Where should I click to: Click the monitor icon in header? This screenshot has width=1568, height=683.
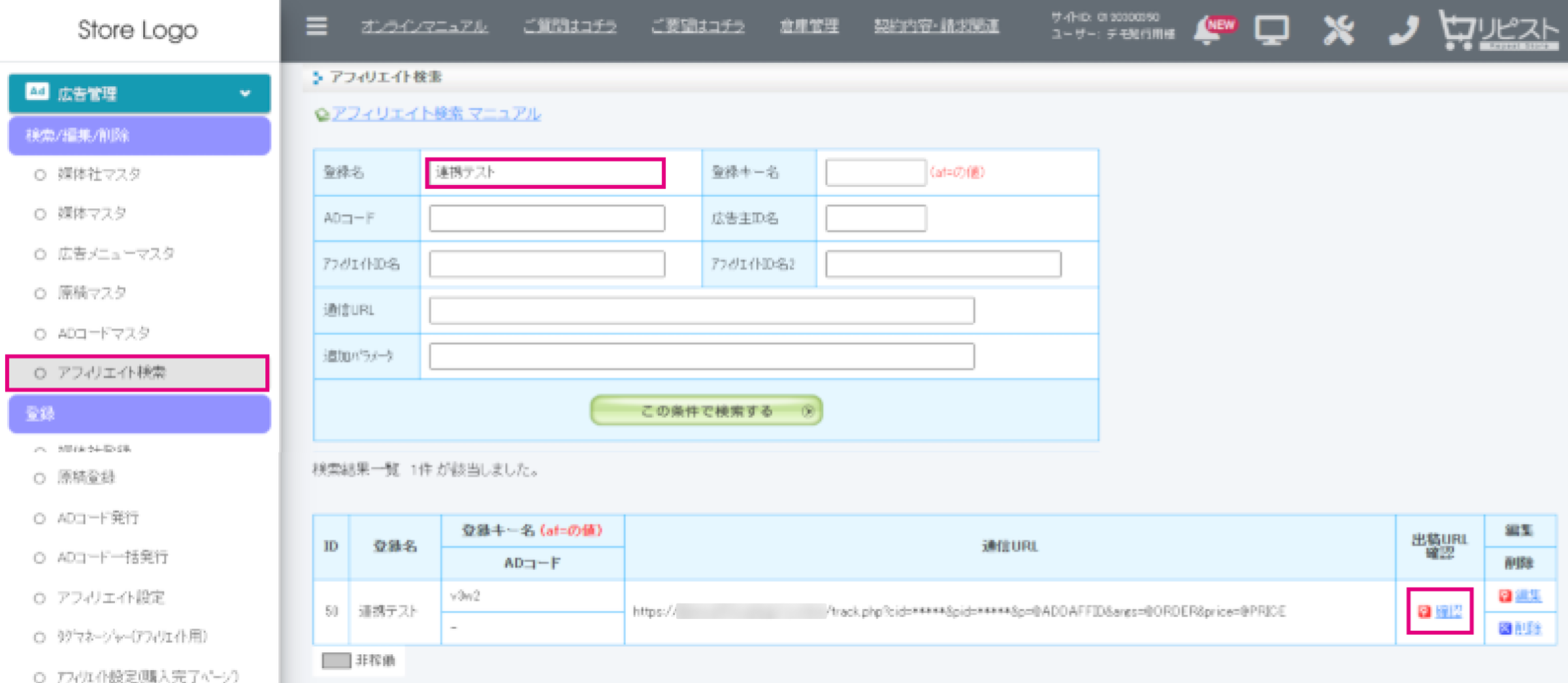point(1271,30)
